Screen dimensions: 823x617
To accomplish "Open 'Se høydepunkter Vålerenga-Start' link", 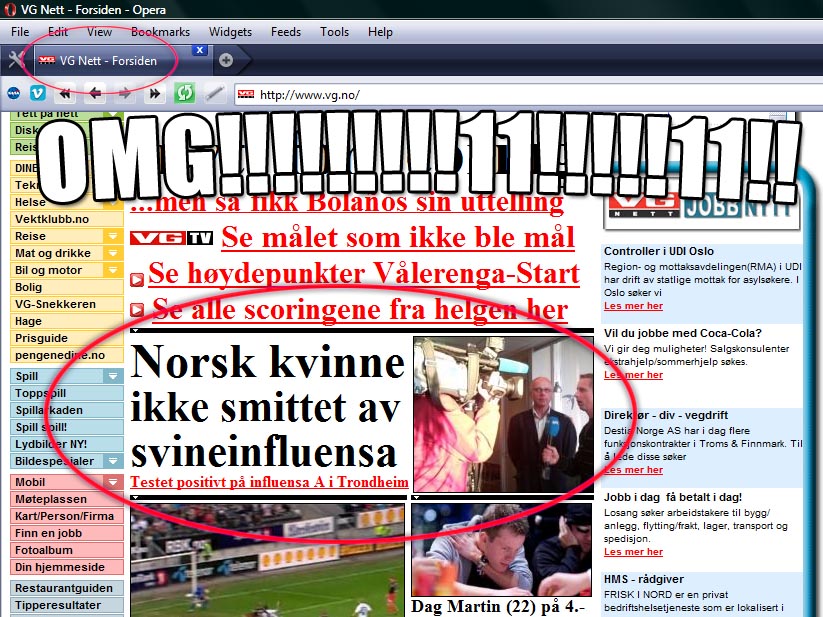I will point(364,274).
